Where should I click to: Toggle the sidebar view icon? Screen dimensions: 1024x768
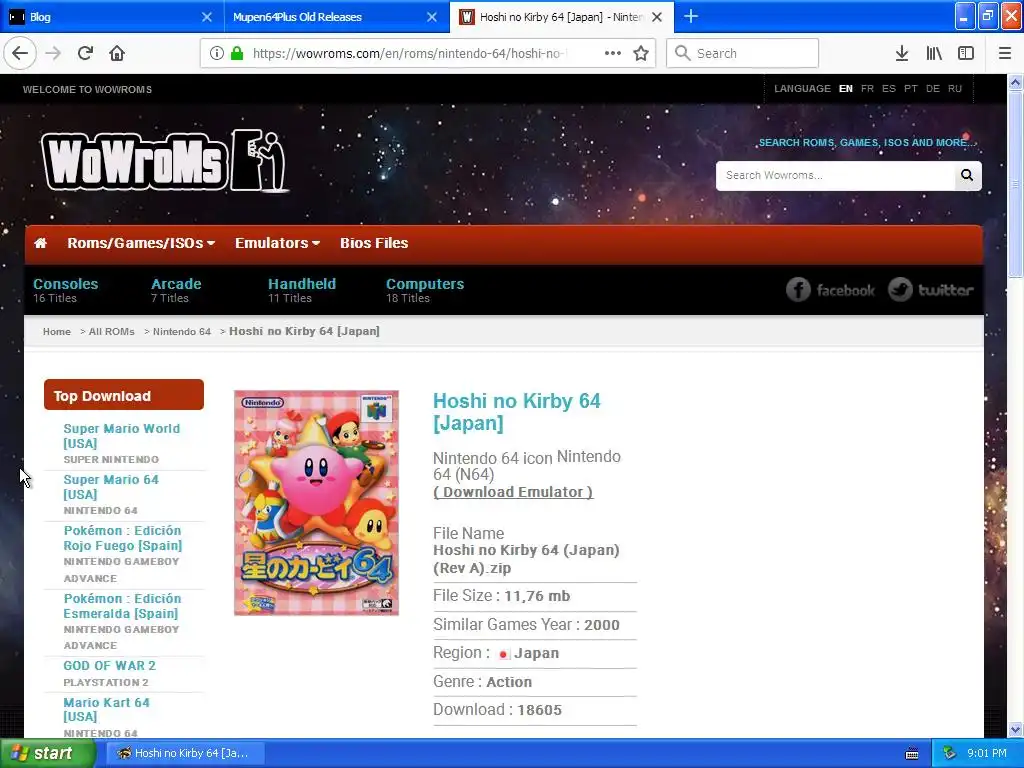pos(966,54)
